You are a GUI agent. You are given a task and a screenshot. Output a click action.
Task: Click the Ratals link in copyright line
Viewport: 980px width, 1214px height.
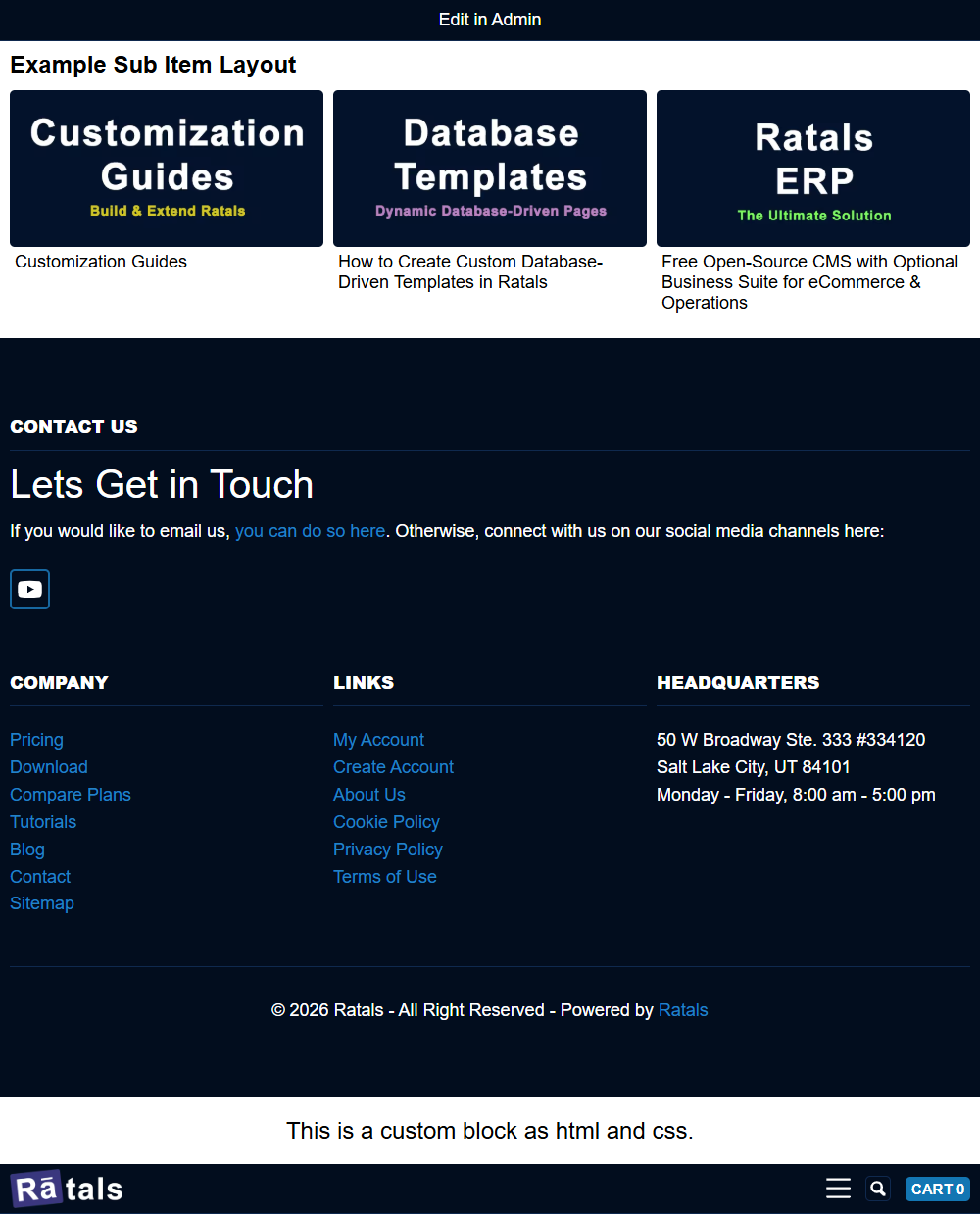pos(683,1010)
